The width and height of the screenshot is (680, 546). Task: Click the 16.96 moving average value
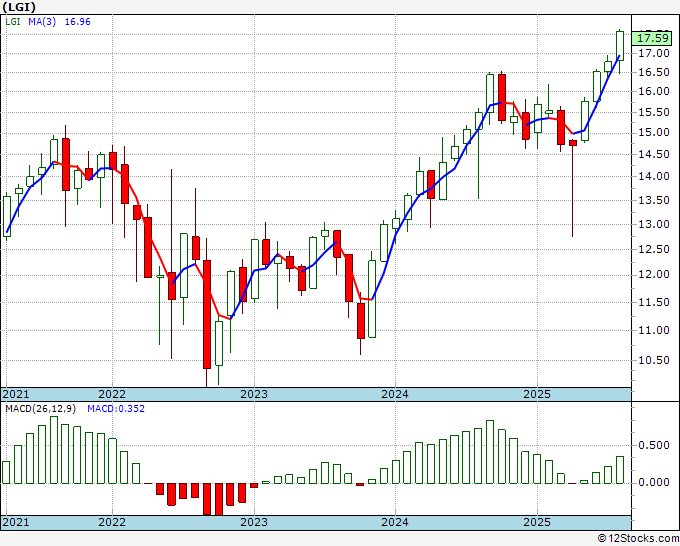tap(78, 22)
